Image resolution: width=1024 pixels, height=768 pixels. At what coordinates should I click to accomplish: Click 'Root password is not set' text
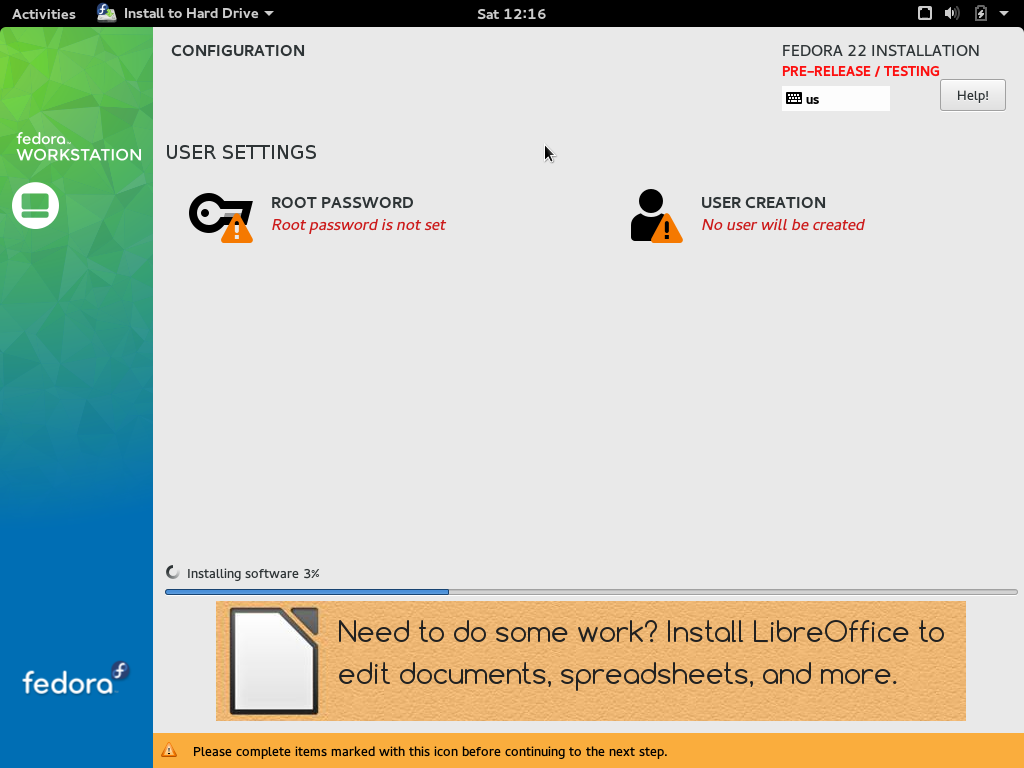359,225
